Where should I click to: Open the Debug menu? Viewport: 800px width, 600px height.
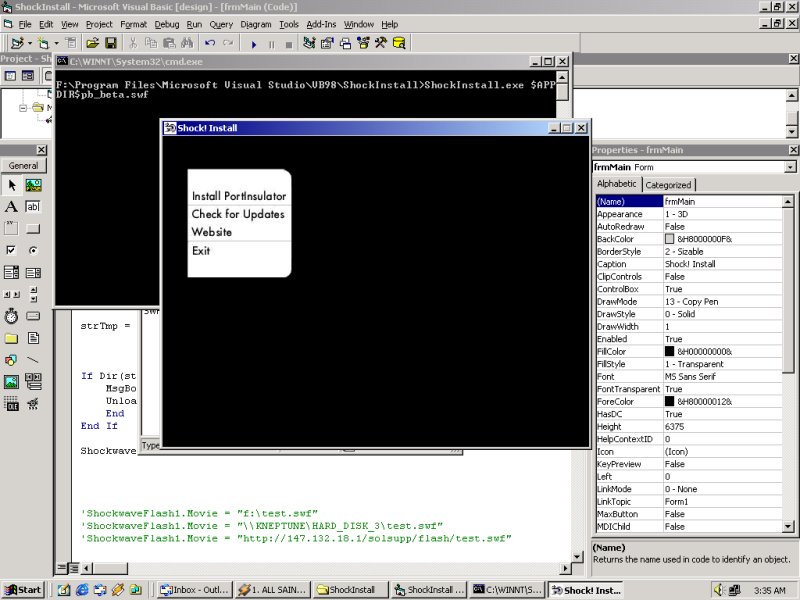click(x=167, y=24)
